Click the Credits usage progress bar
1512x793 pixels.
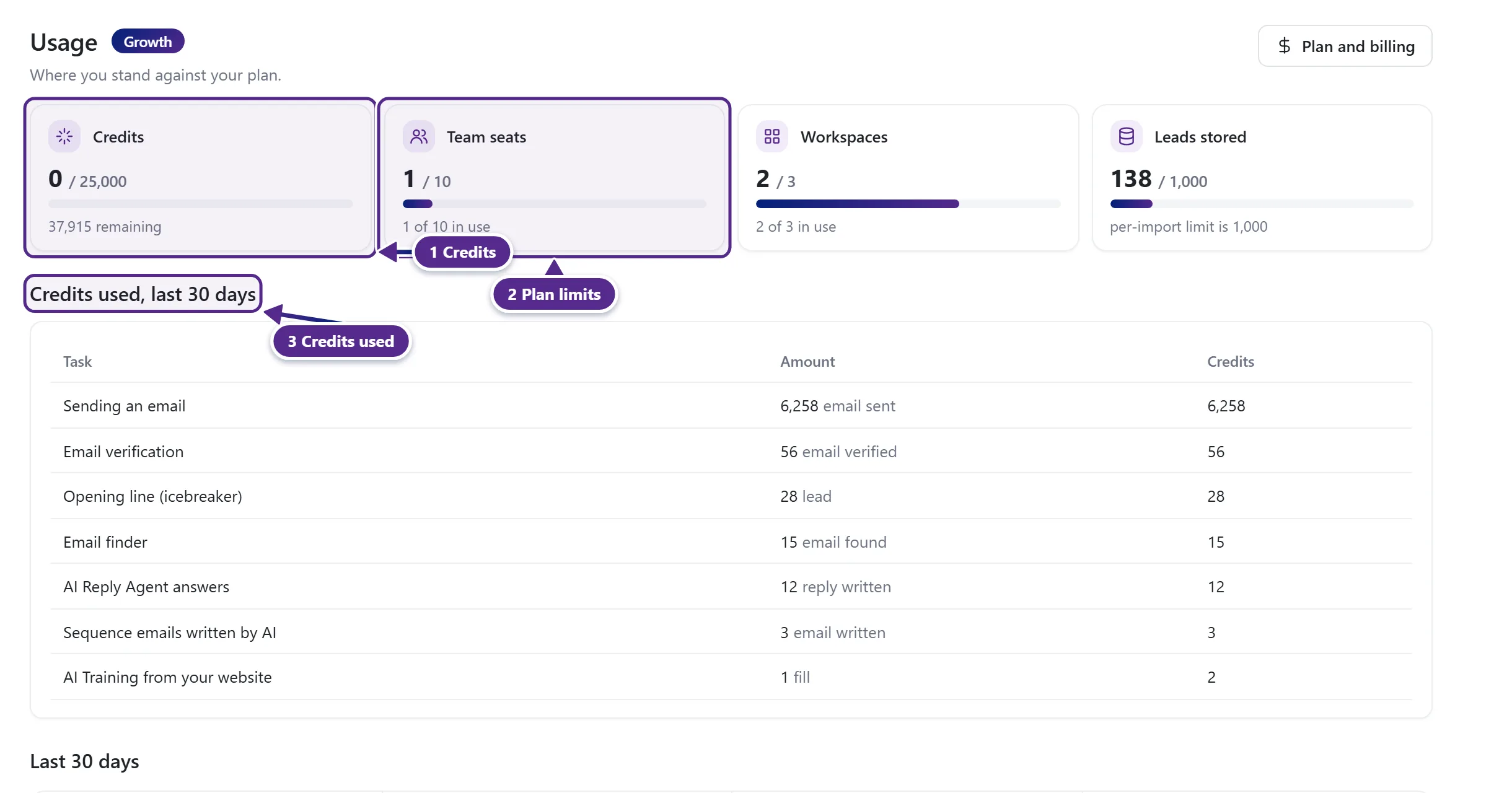(201, 204)
